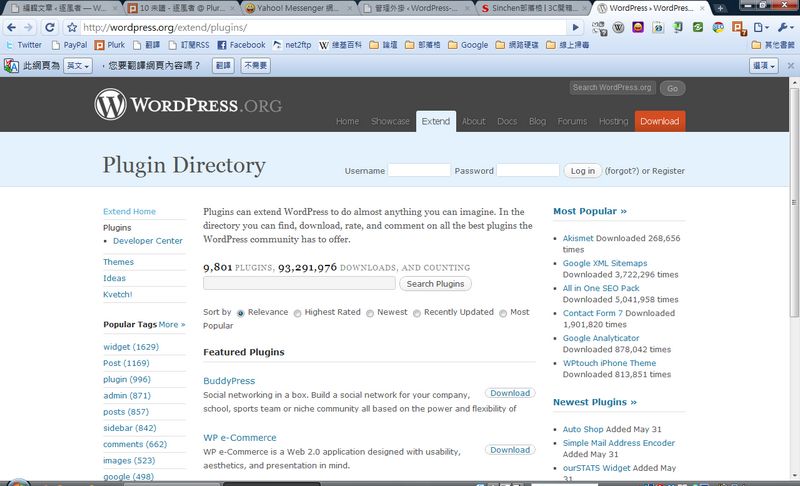Focus the Username input field
The image size is (800, 486).
click(x=419, y=170)
